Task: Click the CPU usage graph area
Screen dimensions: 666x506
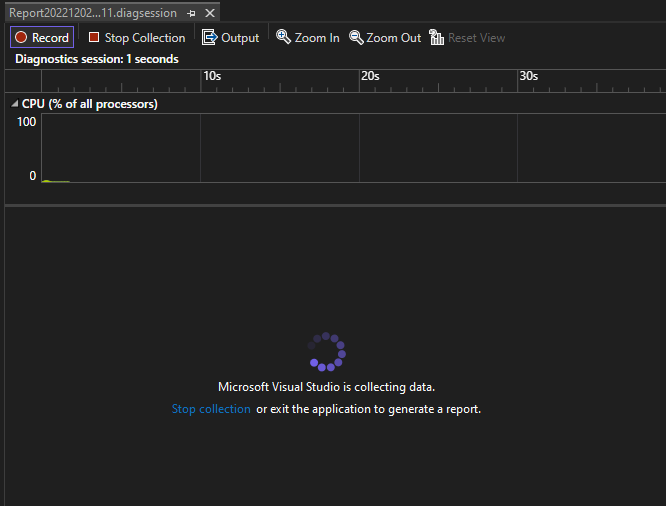Action: tap(353, 148)
